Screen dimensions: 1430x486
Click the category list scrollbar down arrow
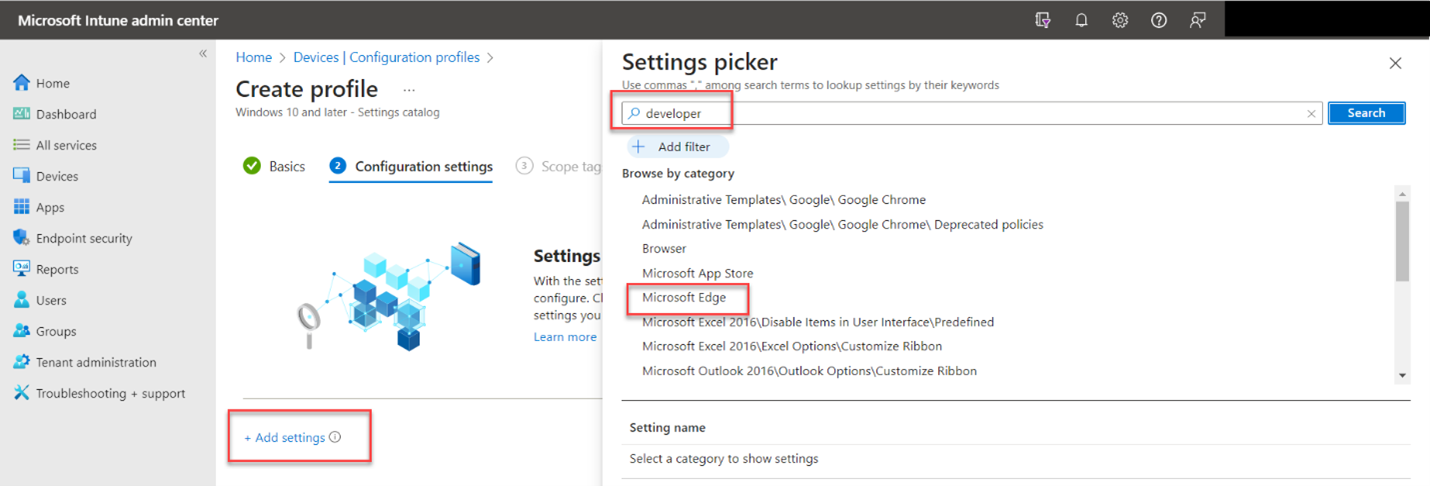[x=1402, y=375]
